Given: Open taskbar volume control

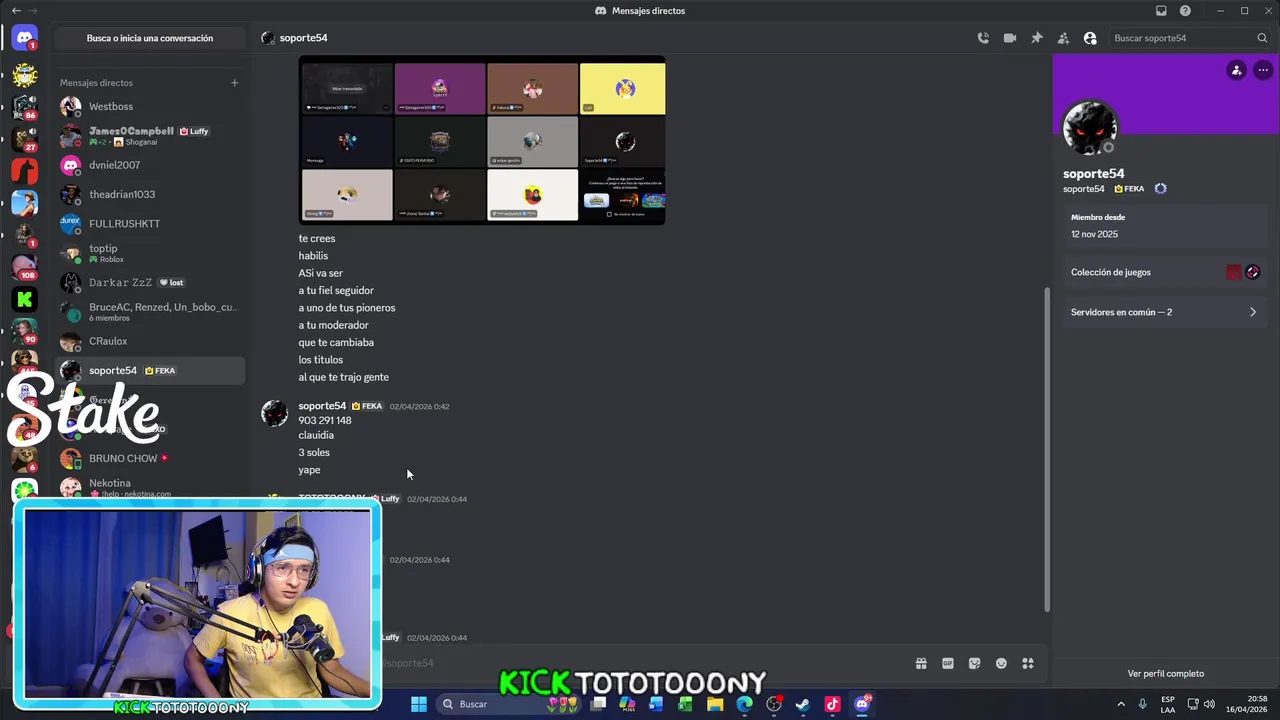Looking at the screenshot, I should point(1209,704).
